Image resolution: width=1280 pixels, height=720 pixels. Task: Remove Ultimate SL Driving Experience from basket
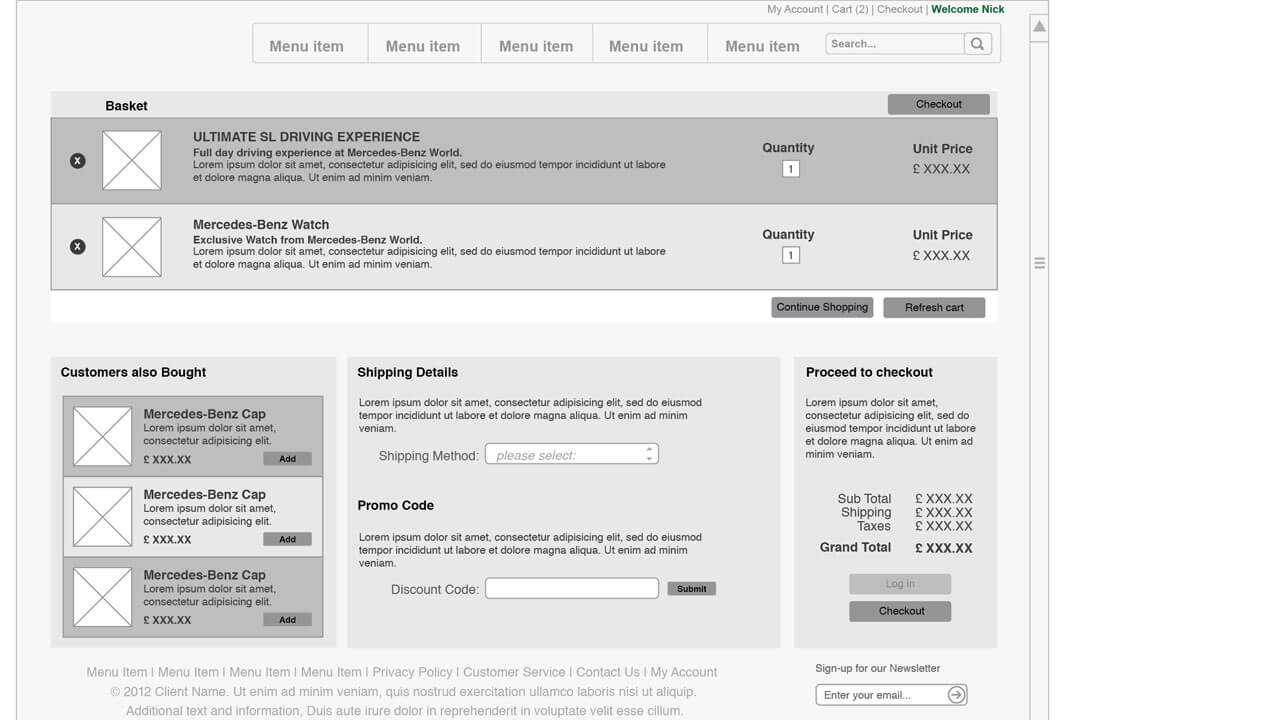coord(78,161)
